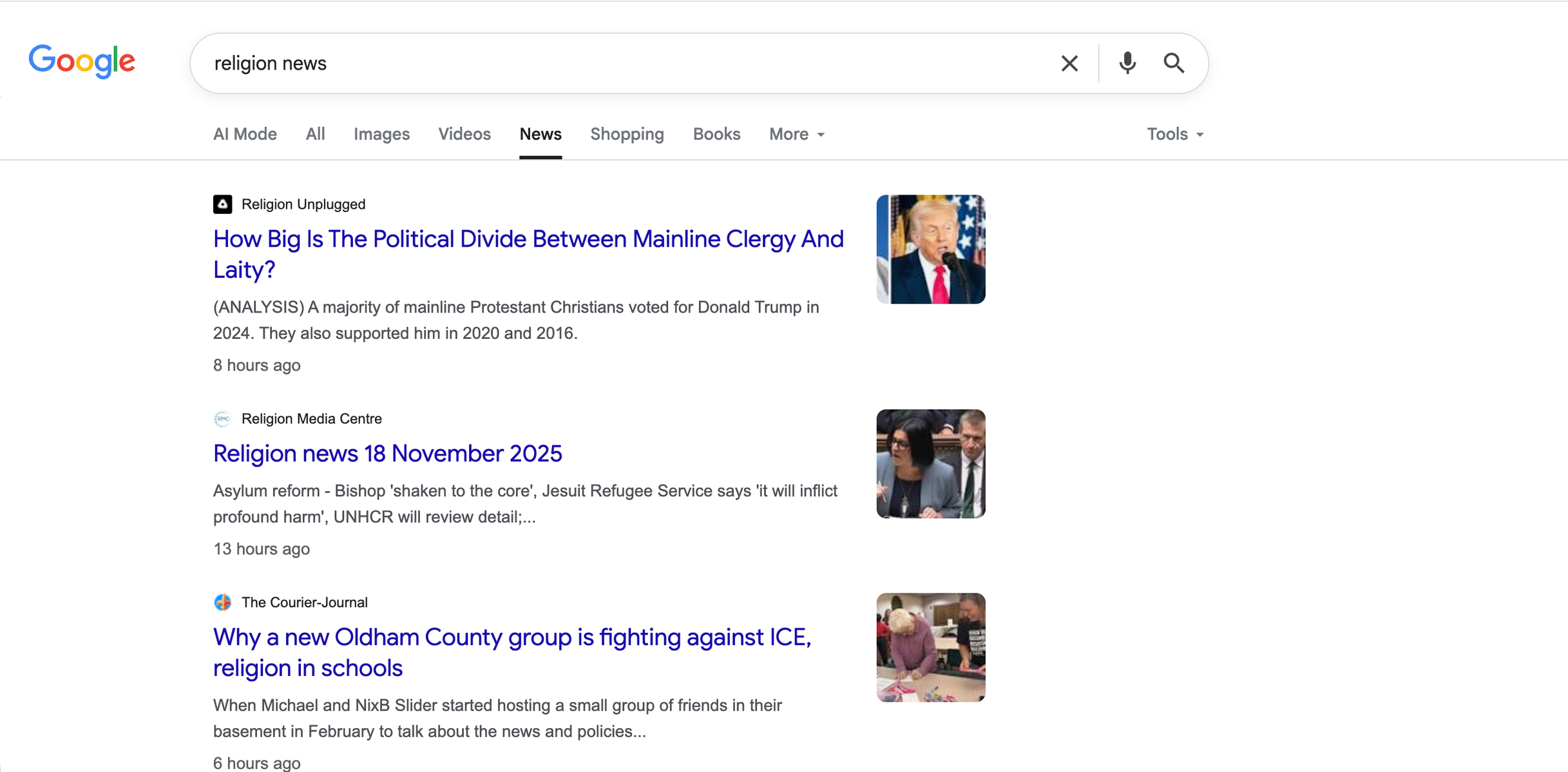Click the Asylum reform bishop snippet
Image resolution: width=1568 pixels, height=772 pixels.
tap(525, 504)
